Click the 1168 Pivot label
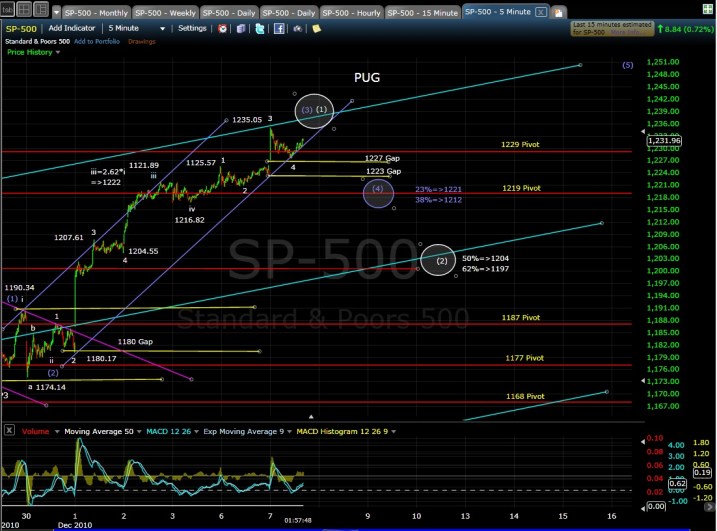 coord(525,396)
